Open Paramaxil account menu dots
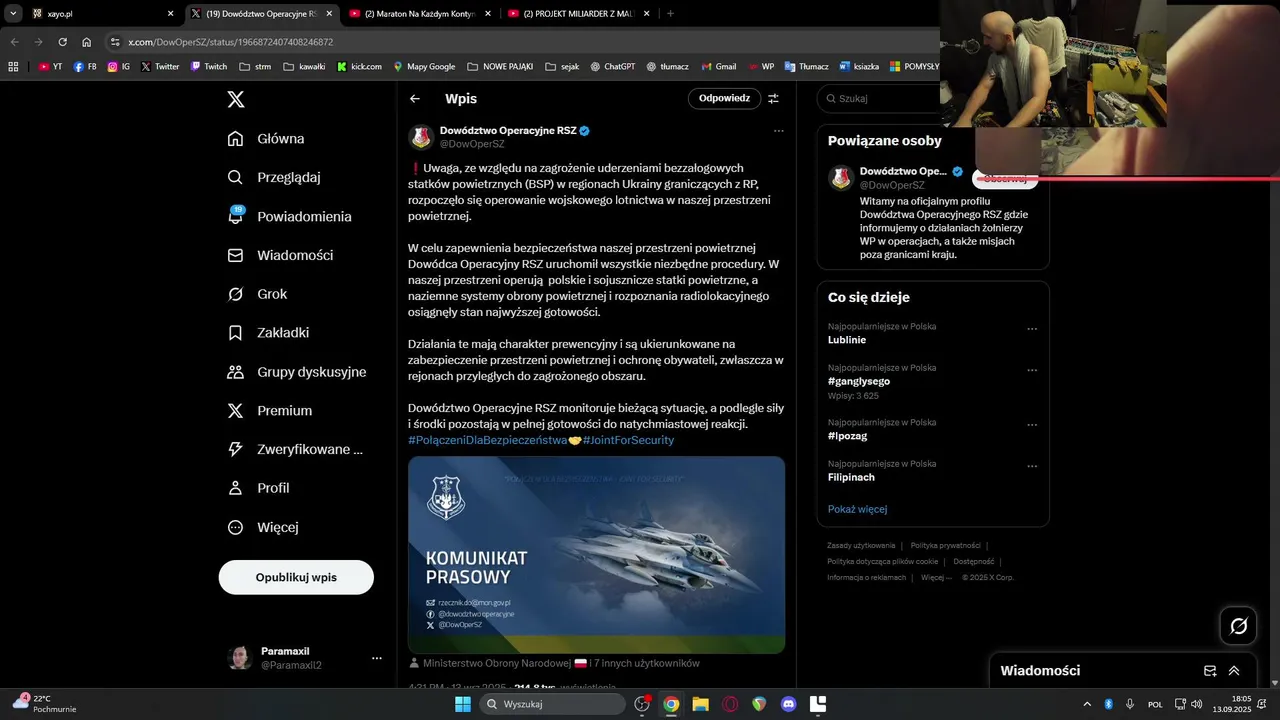Image resolution: width=1280 pixels, height=720 pixels. 377,658
